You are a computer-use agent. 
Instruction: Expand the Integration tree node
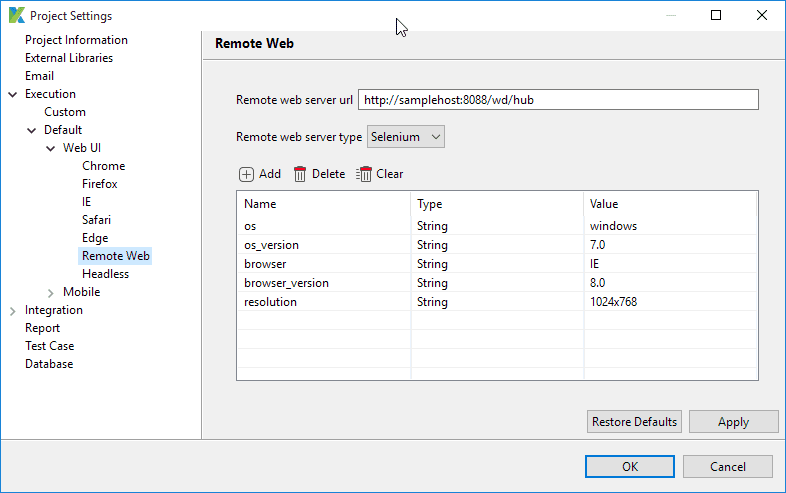point(13,310)
